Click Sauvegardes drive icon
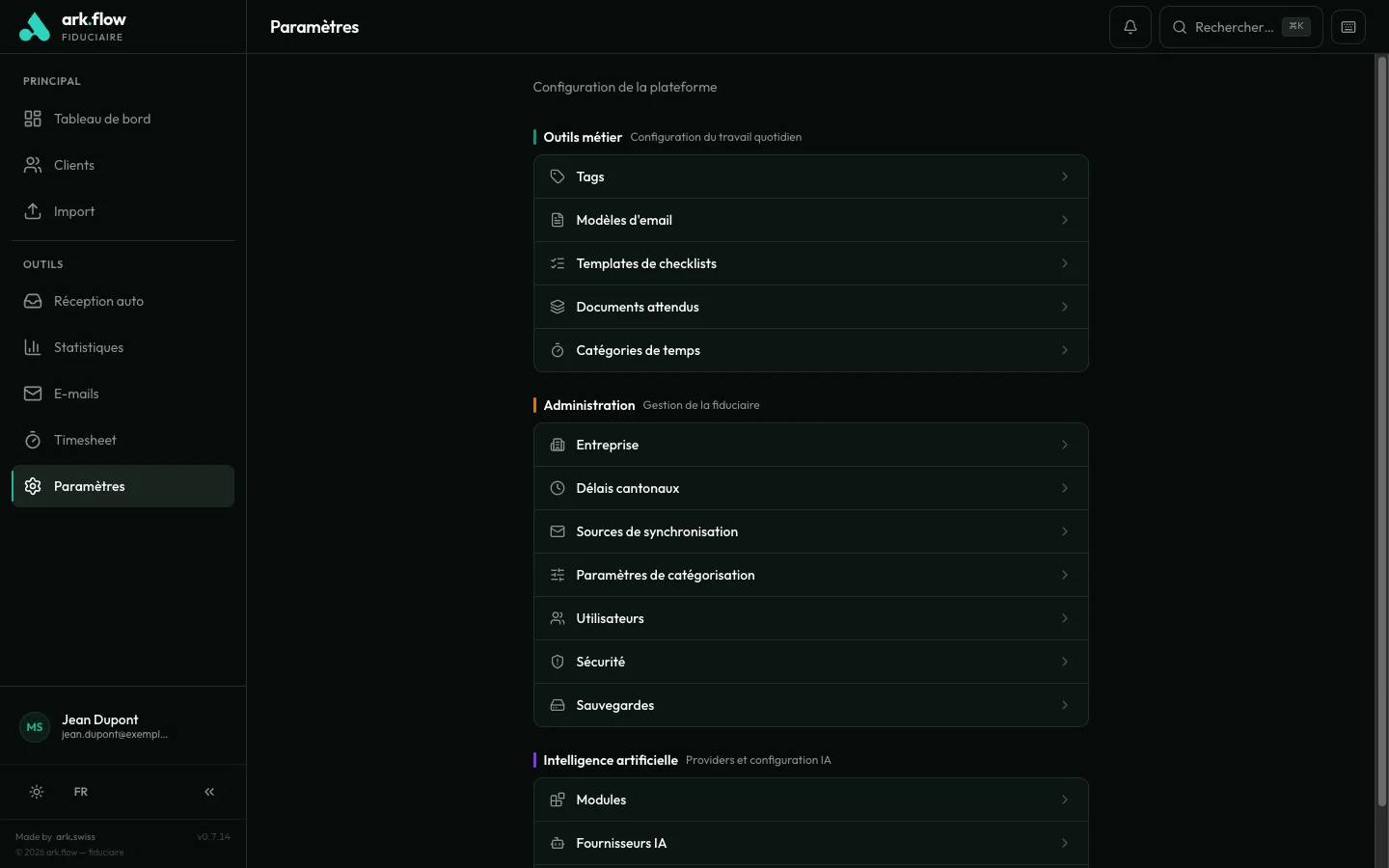This screenshot has width=1389, height=868. coord(558,705)
